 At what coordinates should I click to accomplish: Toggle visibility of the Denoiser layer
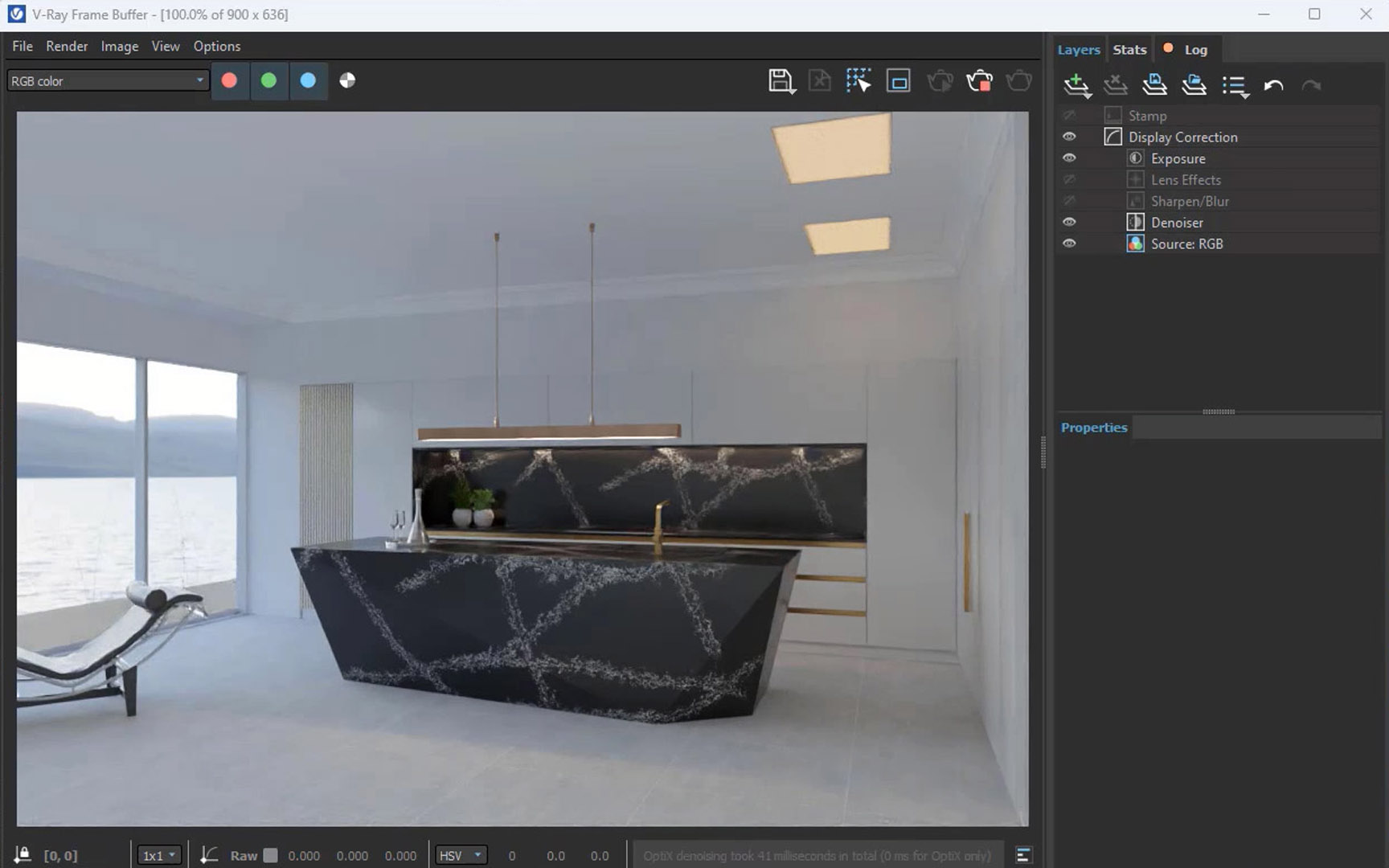tap(1069, 222)
